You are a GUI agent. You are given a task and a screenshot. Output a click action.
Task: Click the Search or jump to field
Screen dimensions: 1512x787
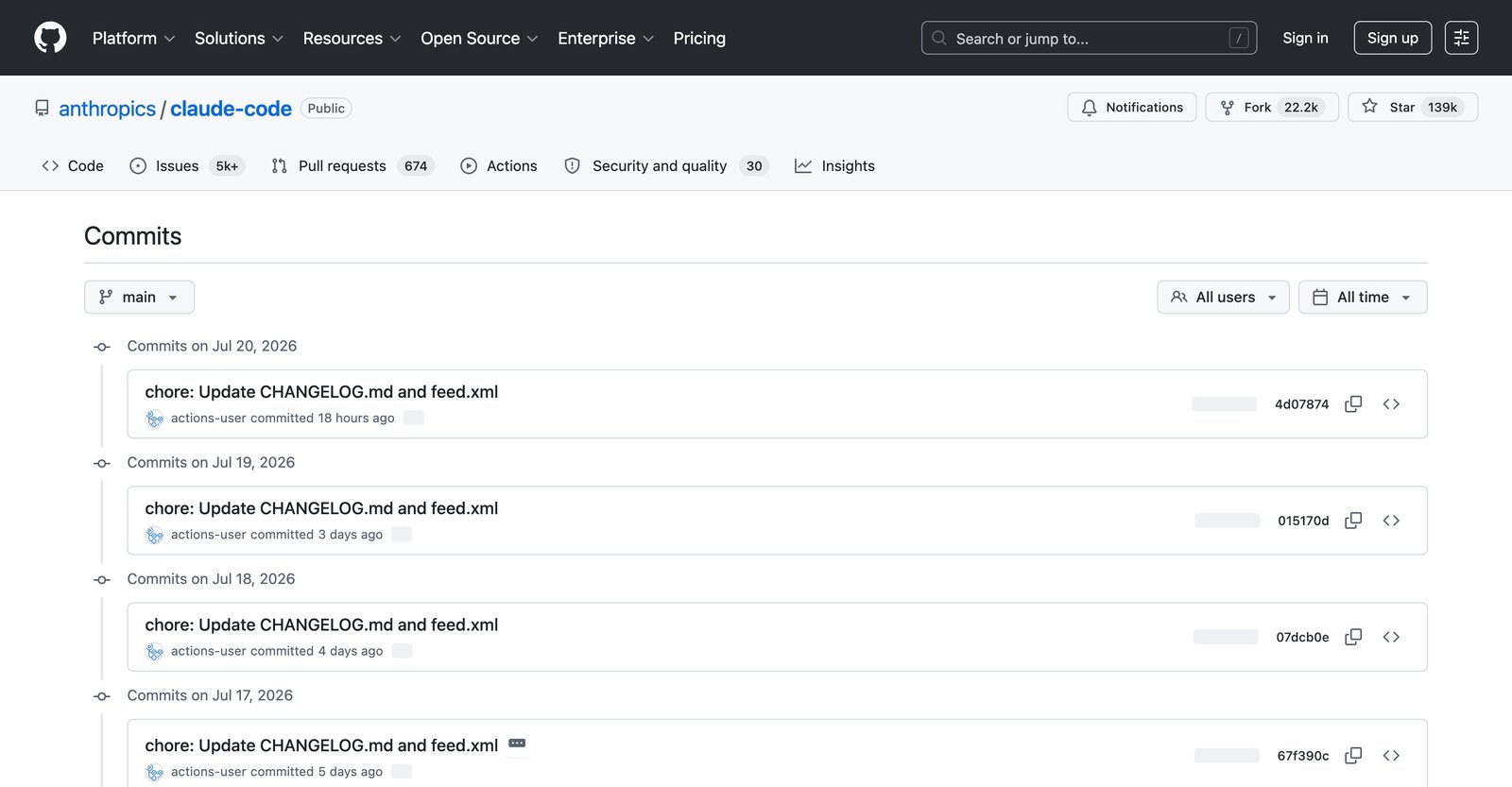(1089, 38)
